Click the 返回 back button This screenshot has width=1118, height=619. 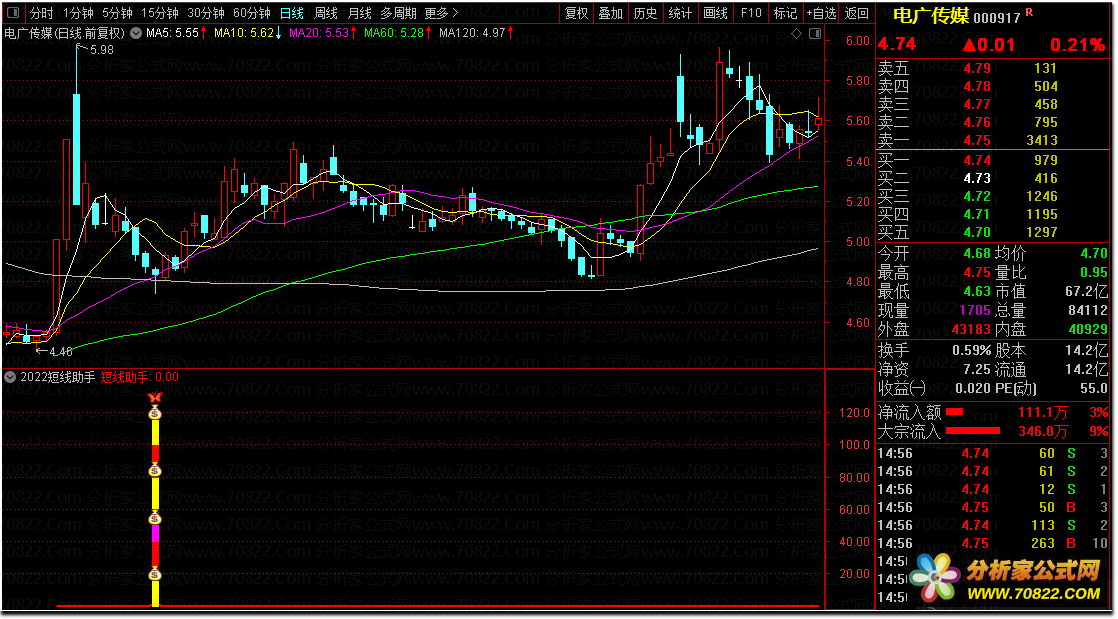click(856, 13)
